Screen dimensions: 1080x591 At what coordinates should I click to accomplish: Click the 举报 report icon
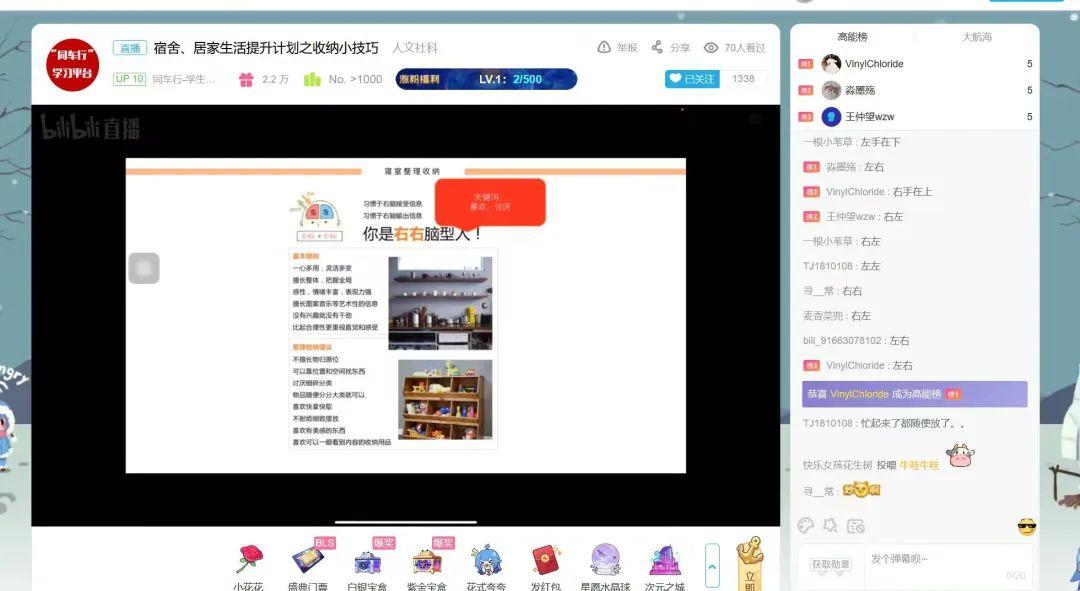coord(604,47)
